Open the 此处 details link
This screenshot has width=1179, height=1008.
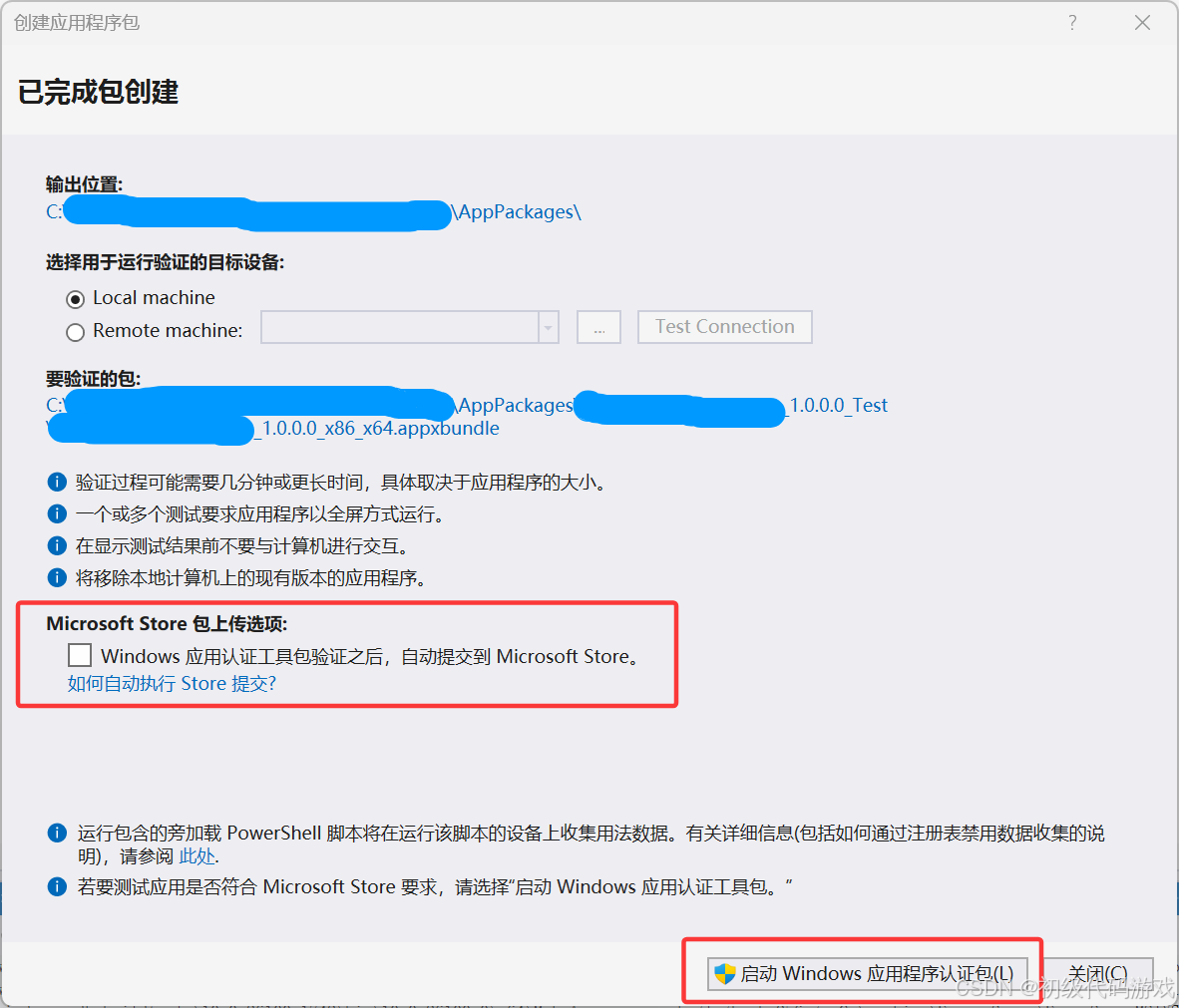click(197, 856)
